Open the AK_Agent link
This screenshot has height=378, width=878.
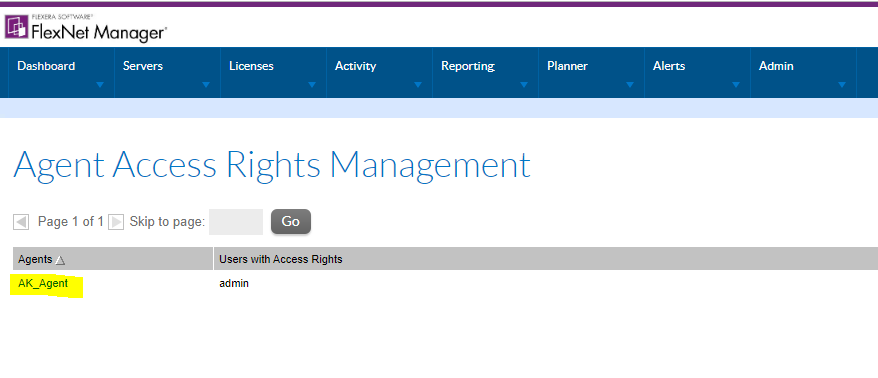[x=43, y=283]
